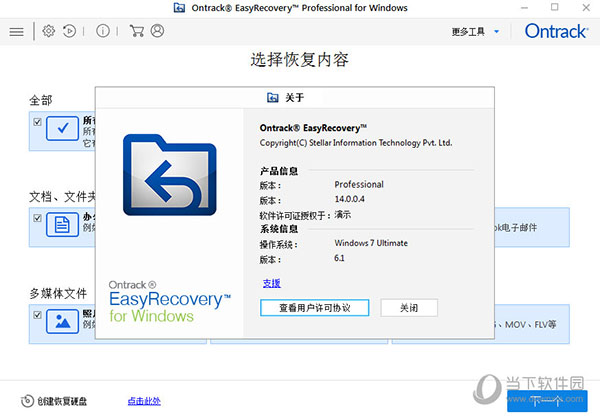Viewport: 600px width, 419px height.
Task: Open the info icon in toolbar
Action: point(103,31)
